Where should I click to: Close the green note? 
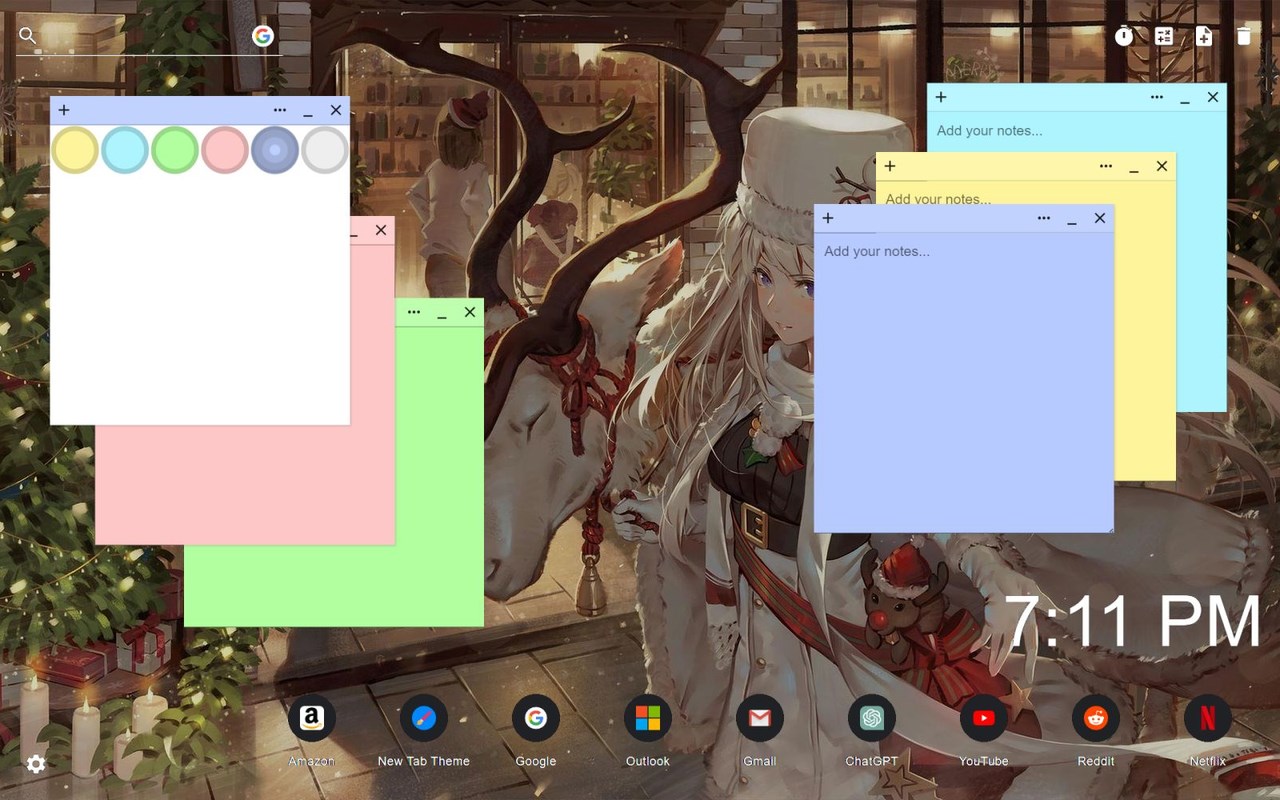[x=470, y=312]
